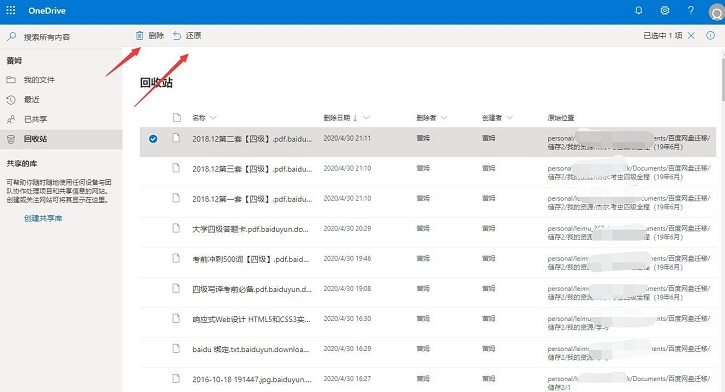Click the search magnifier icon

[x=12, y=37]
